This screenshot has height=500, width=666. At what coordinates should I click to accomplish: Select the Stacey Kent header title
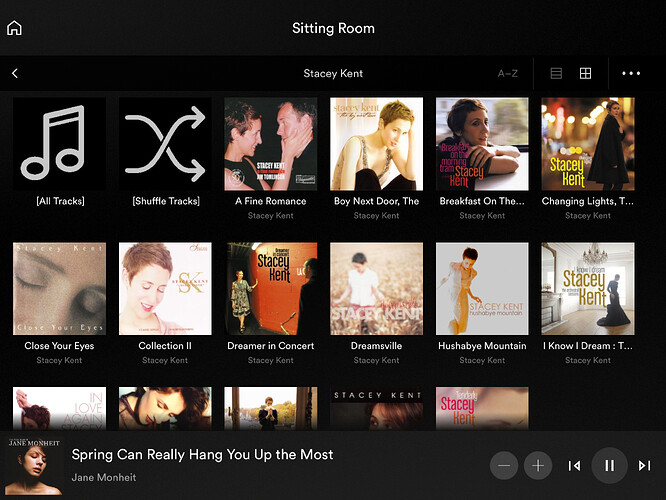pyautogui.click(x=333, y=73)
